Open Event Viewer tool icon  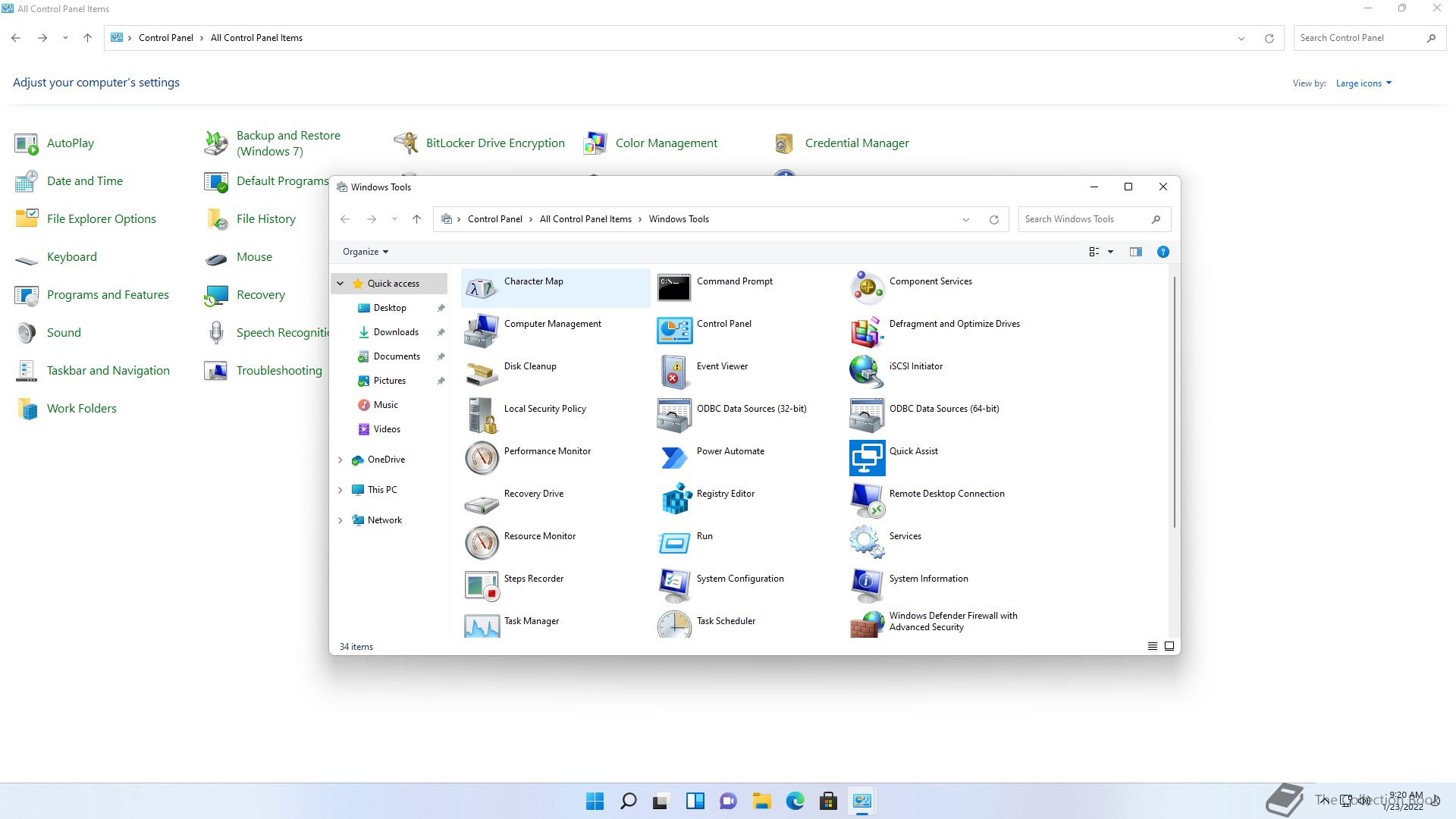pyautogui.click(x=675, y=372)
